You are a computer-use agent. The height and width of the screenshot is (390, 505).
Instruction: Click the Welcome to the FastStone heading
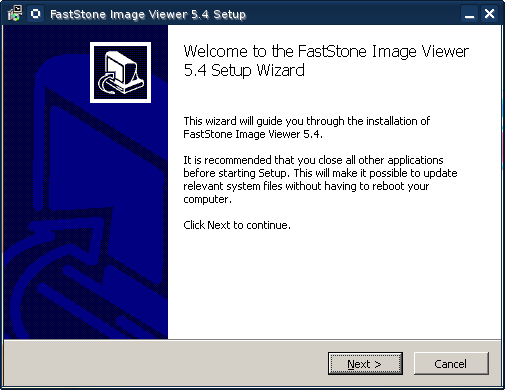point(326,51)
